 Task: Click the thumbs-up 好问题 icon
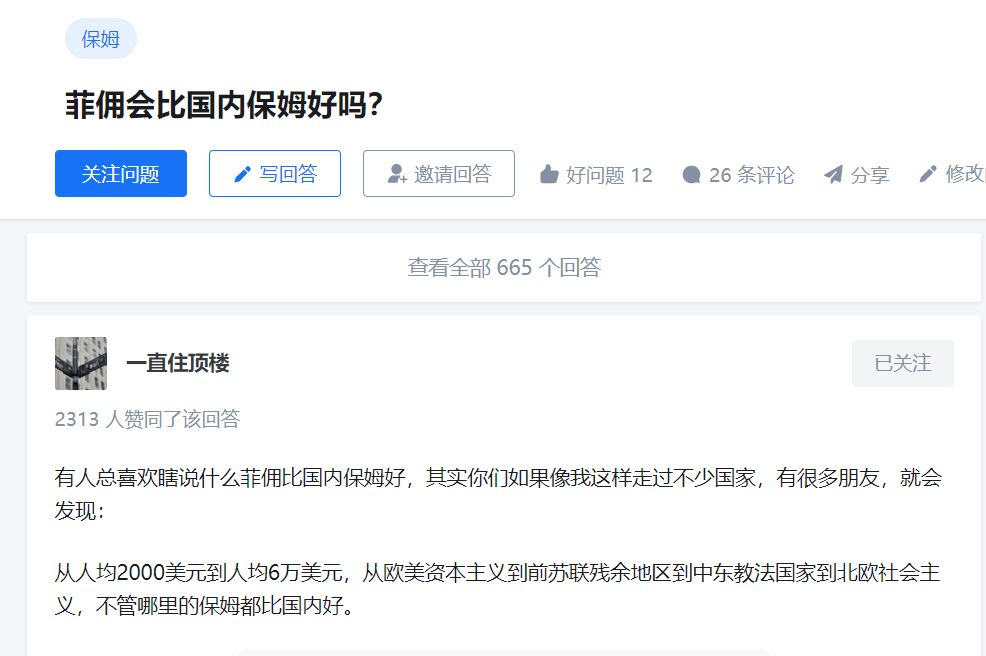pos(549,174)
